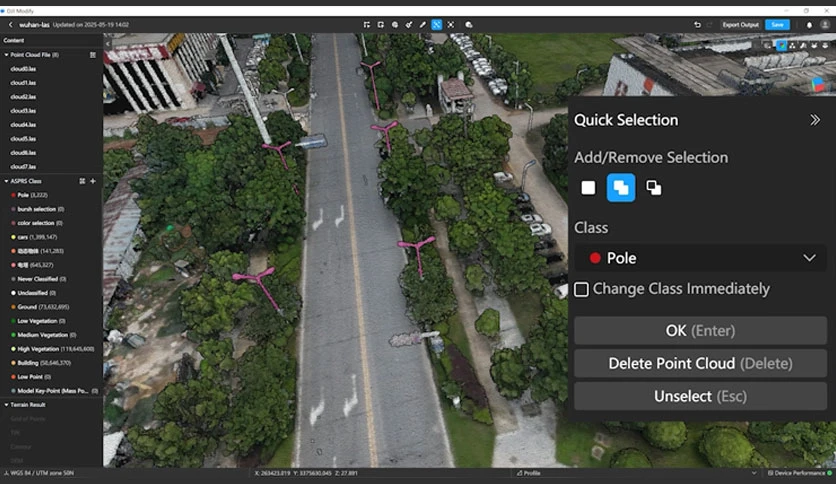
Task: Activate the round toolbar icon left of the brush tool
Action: [395, 25]
